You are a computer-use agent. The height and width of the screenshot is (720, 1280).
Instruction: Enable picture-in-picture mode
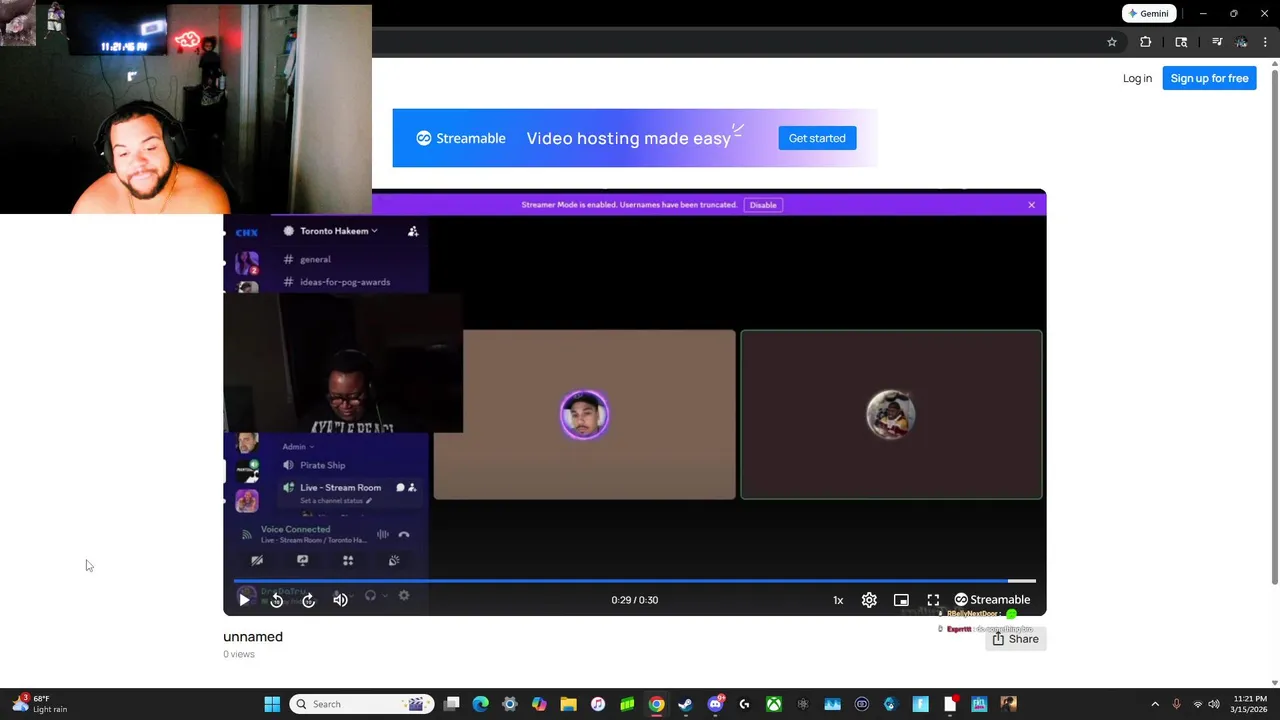click(901, 600)
